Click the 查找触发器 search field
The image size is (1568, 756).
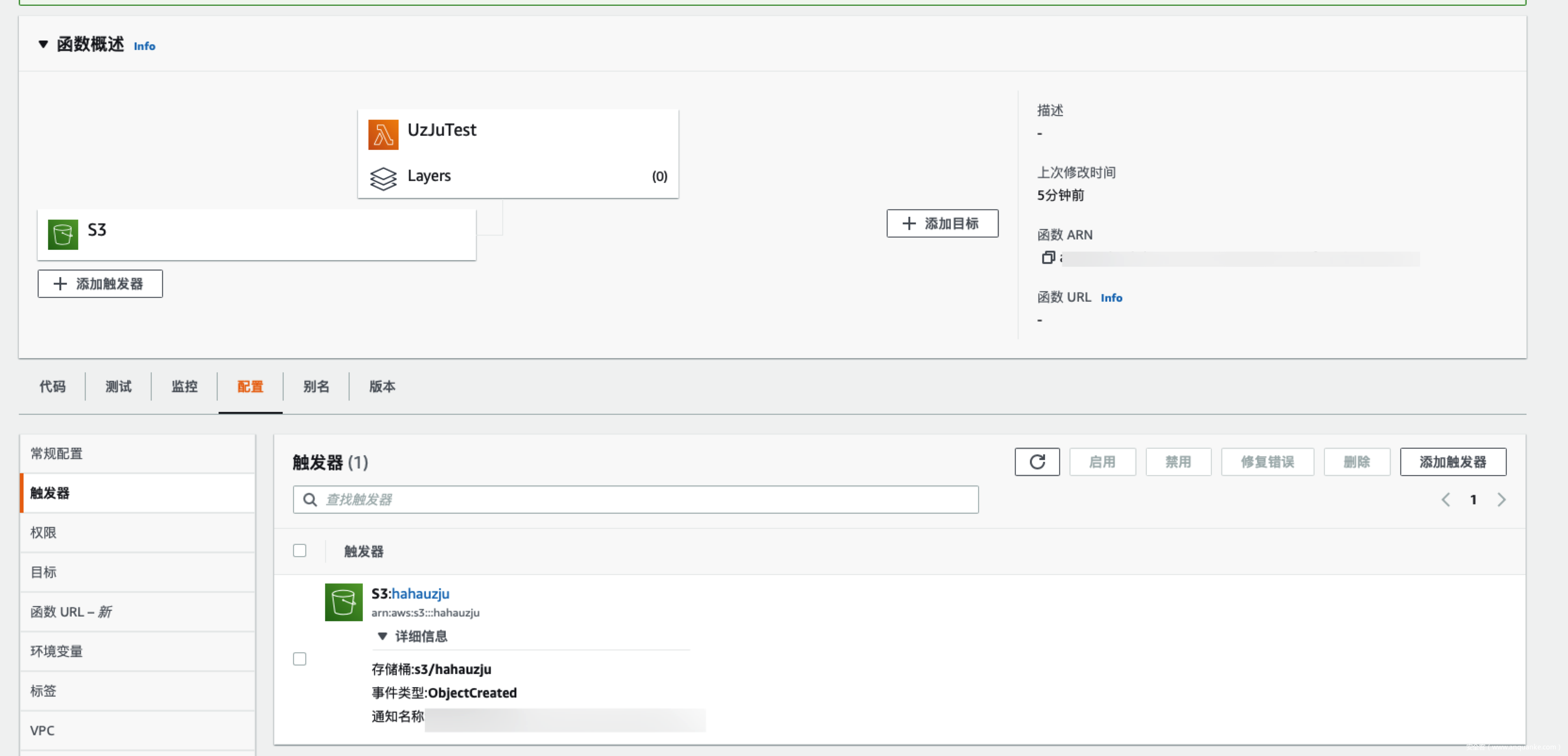point(636,500)
